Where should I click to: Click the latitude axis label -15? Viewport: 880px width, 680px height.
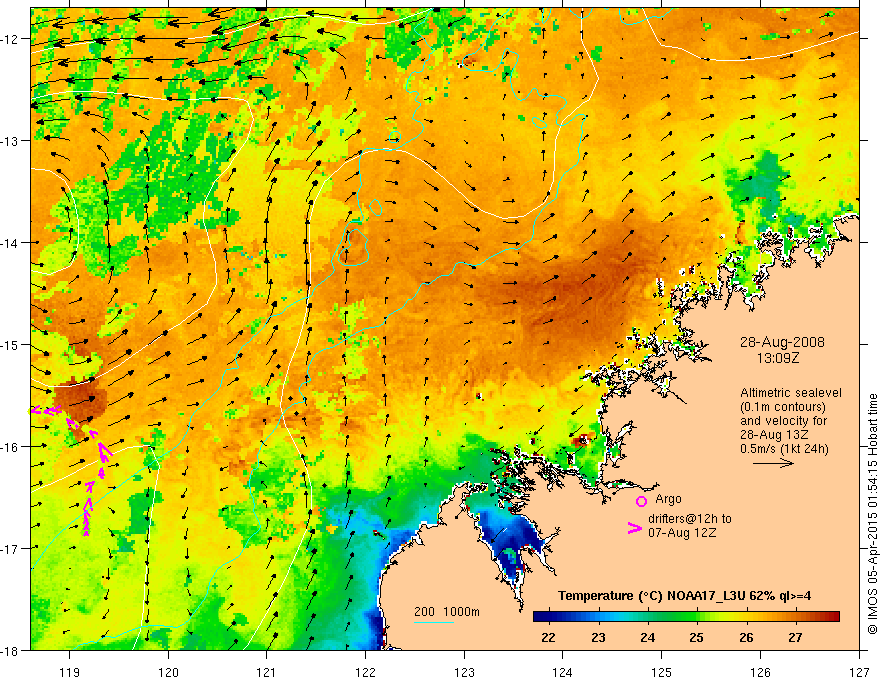pos(10,344)
